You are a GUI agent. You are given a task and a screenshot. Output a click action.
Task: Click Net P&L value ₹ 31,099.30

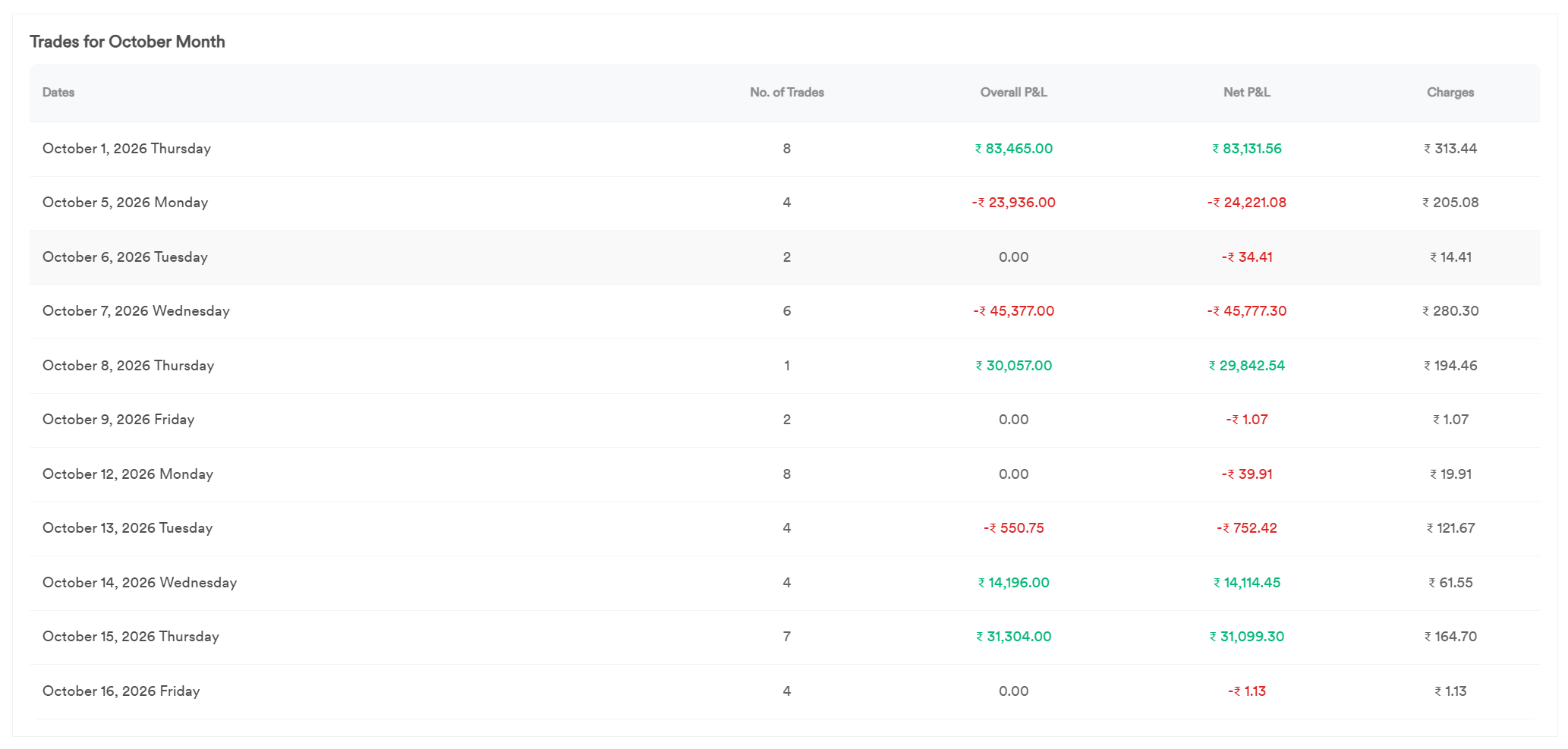point(1247,637)
